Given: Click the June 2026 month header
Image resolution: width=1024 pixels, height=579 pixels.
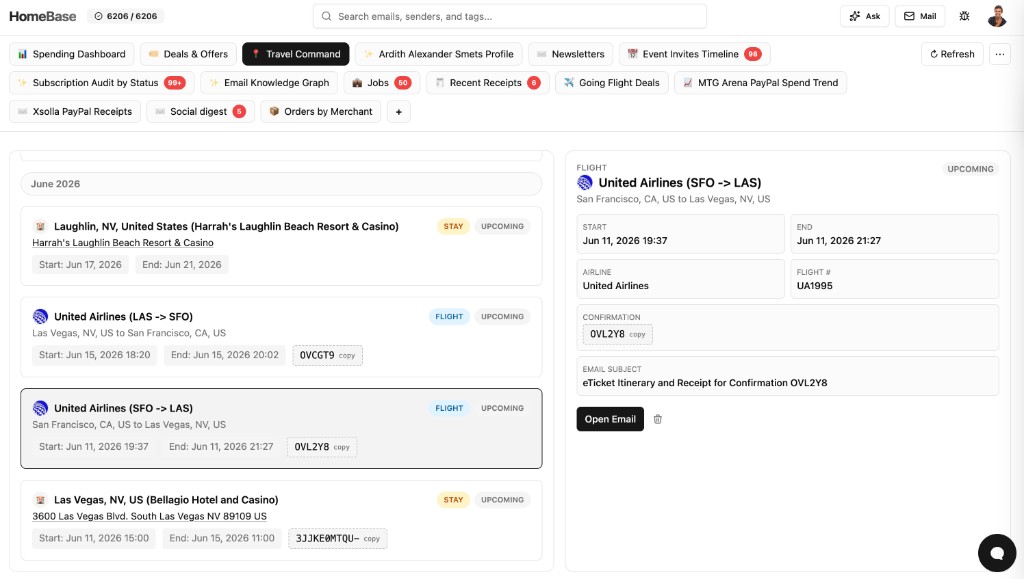Looking at the screenshot, I should tap(281, 184).
